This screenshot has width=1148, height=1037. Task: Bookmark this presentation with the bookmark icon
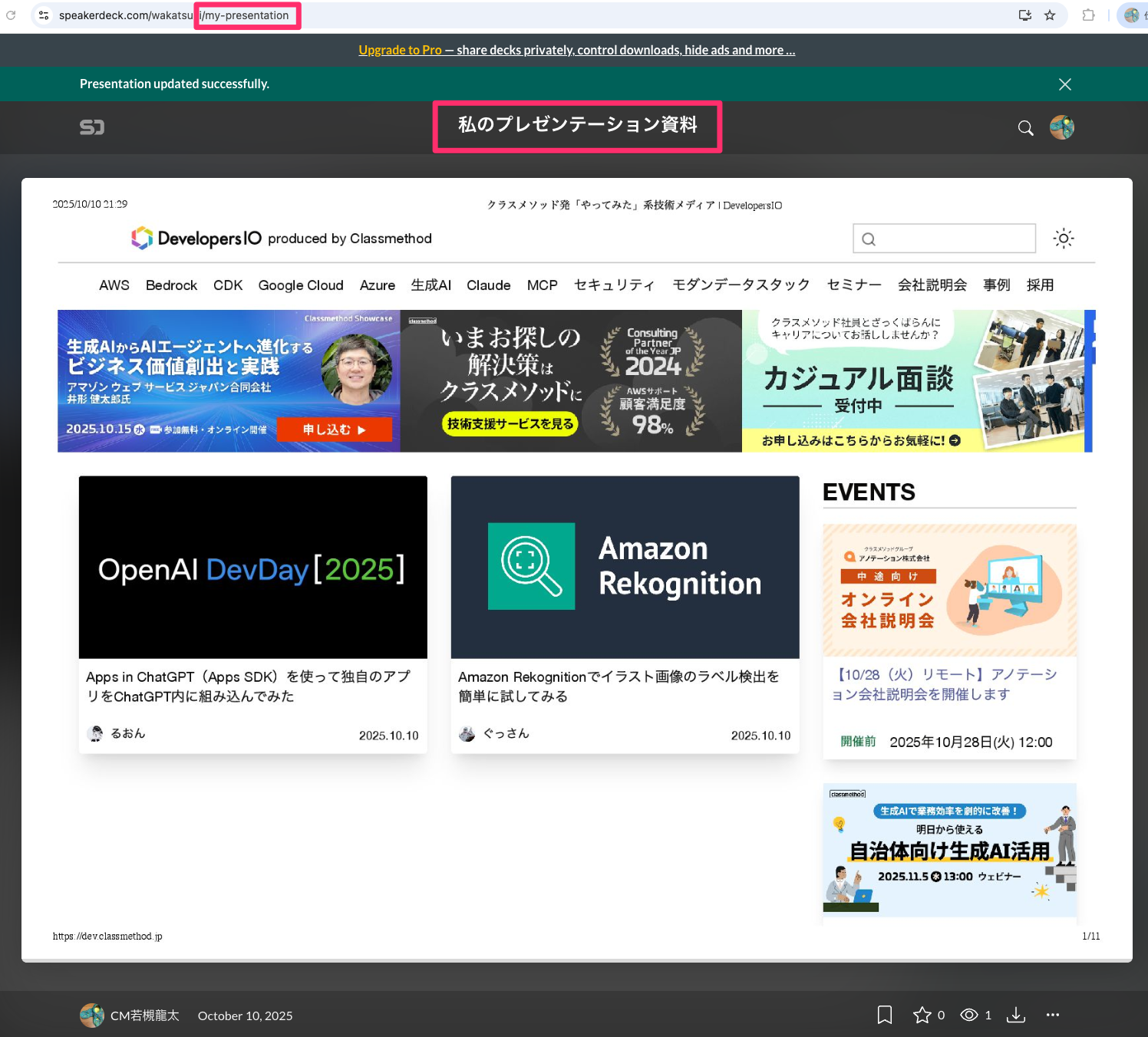pos(884,1015)
